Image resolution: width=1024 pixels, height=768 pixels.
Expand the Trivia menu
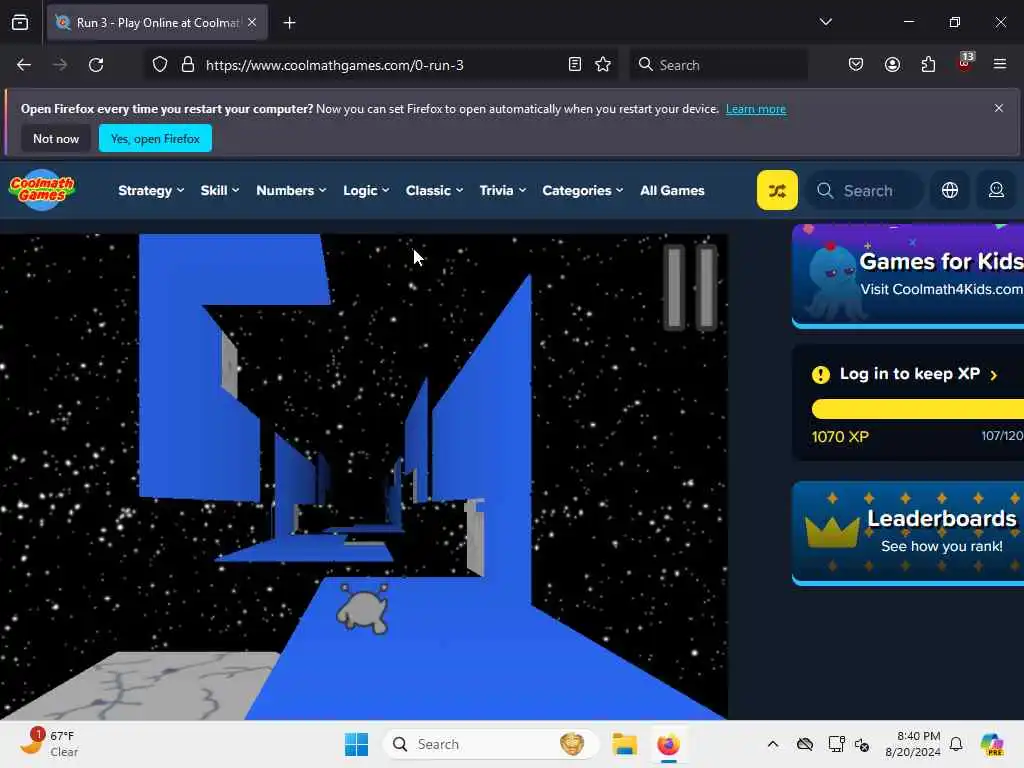coord(502,191)
